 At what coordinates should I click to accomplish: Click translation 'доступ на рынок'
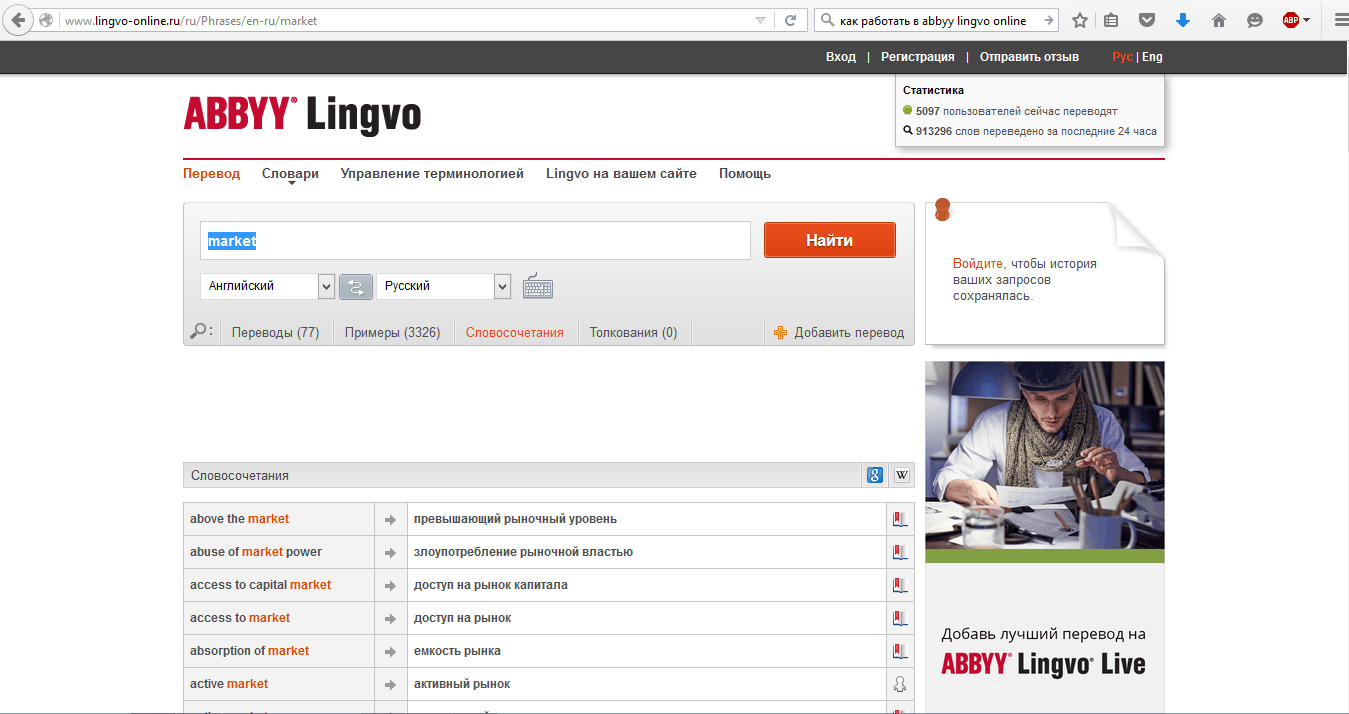click(462, 618)
